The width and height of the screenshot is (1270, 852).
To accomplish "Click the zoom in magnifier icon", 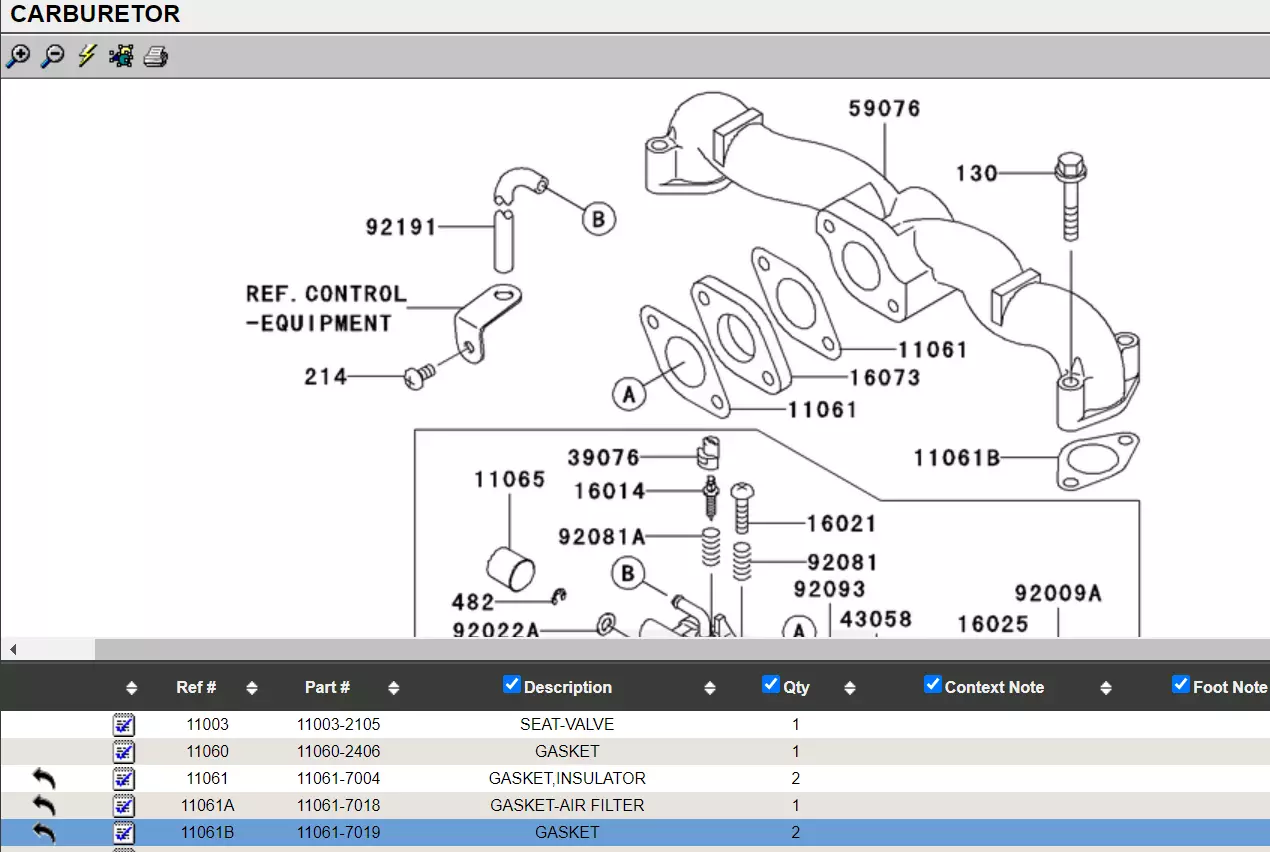I will coord(18,56).
